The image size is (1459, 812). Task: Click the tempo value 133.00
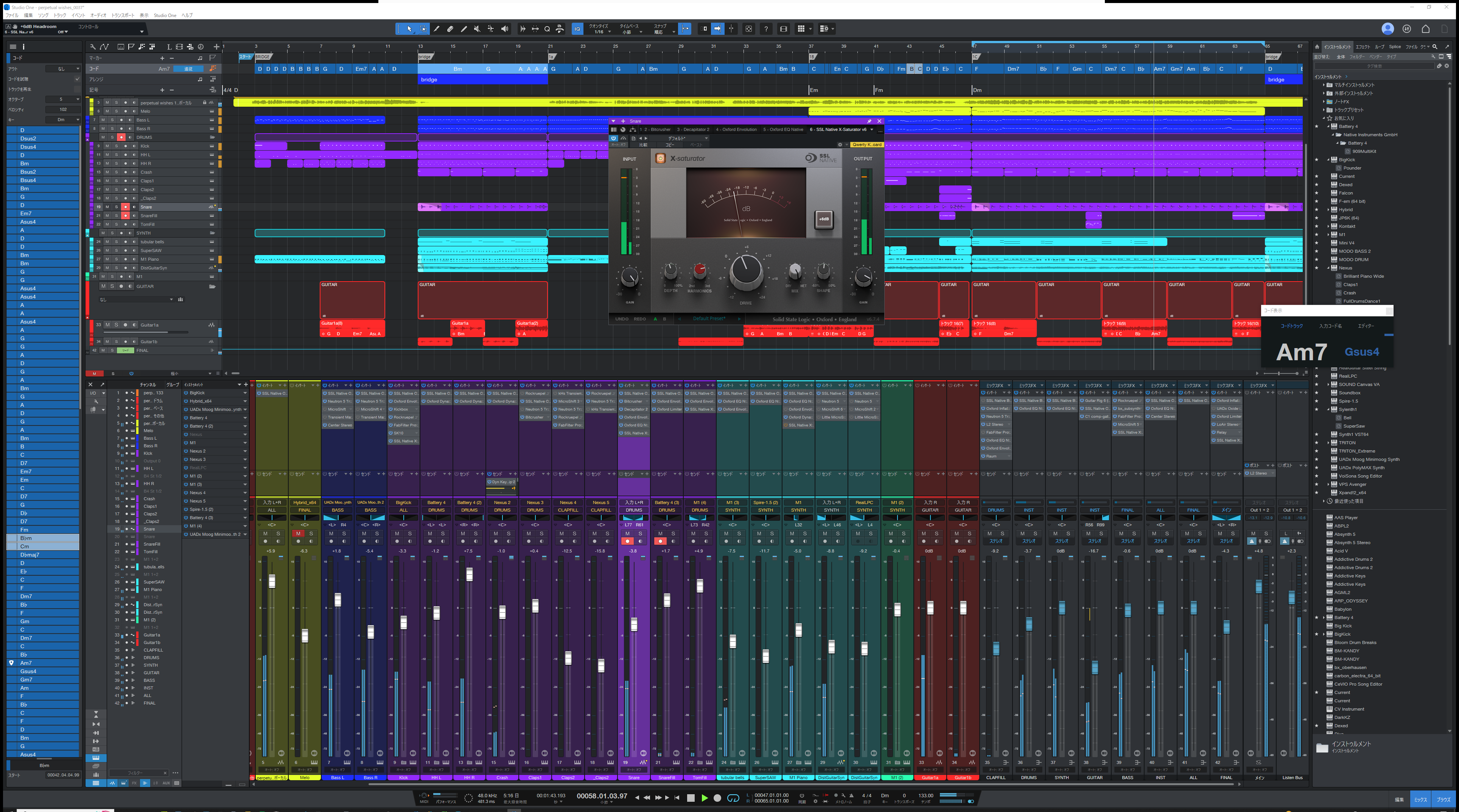pyautogui.click(x=925, y=796)
